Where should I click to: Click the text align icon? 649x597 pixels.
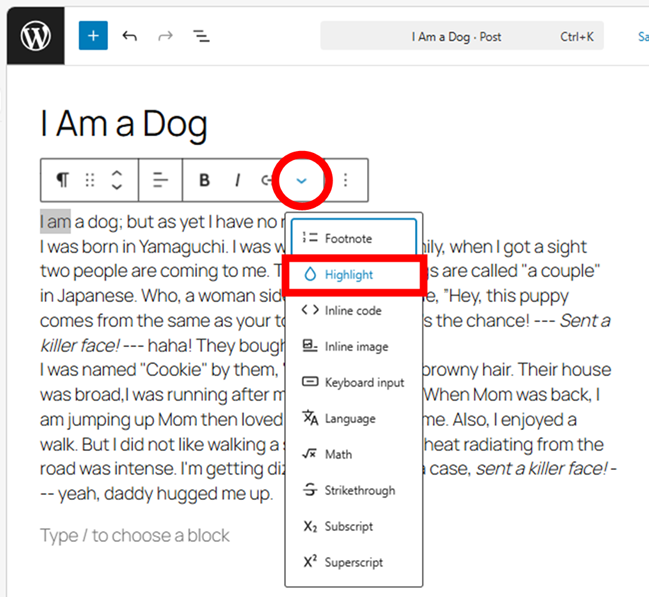[160, 180]
